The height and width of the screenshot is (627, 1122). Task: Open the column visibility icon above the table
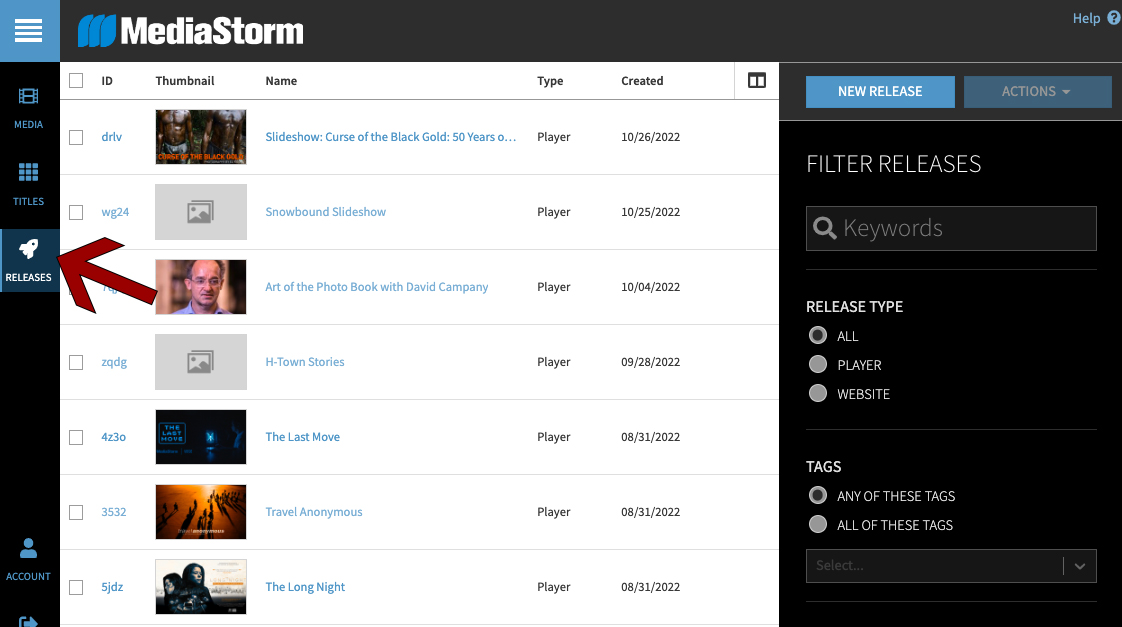pyautogui.click(x=756, y=80)
